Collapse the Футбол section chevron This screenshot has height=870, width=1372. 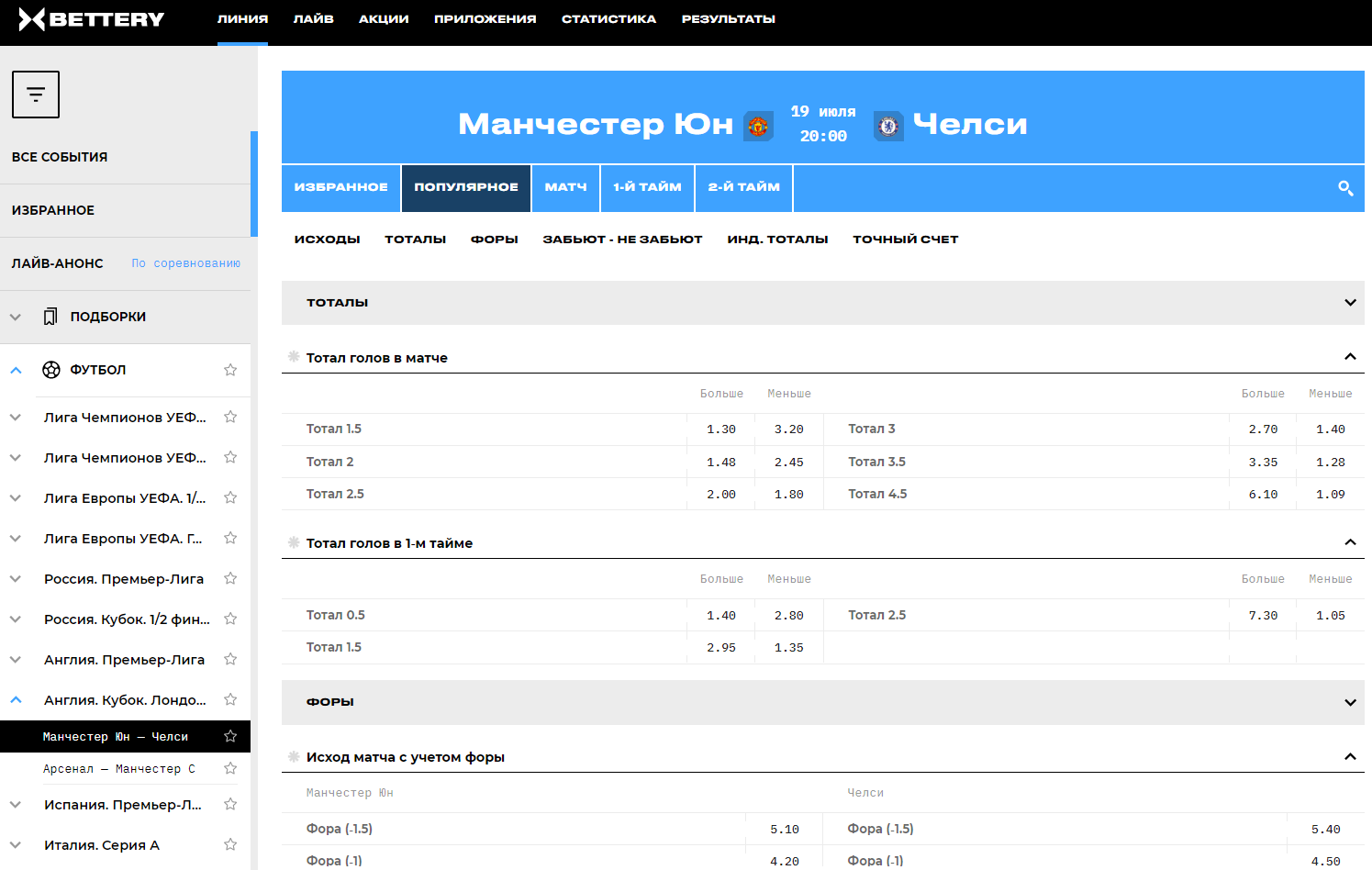16,370
